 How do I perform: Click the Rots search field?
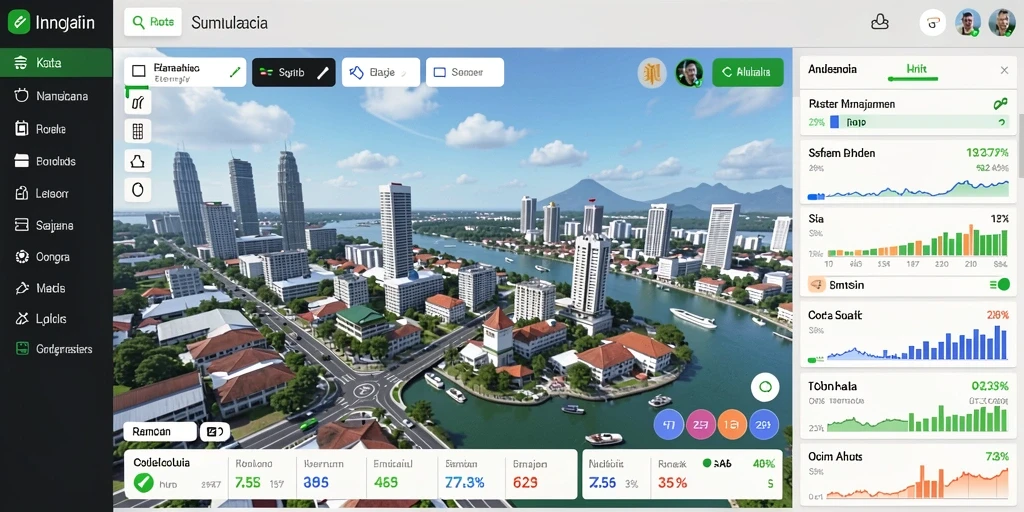coord(153,22)
